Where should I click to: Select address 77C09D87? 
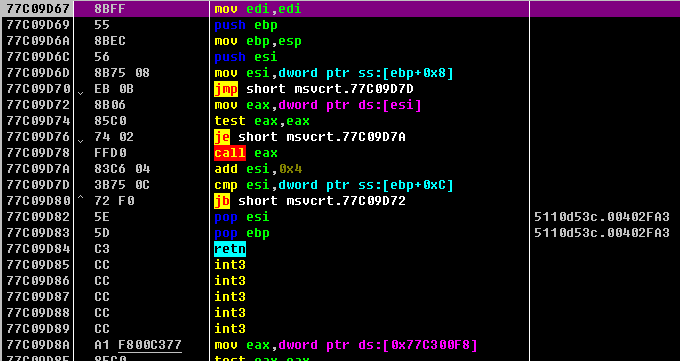[x=38, y=298]
